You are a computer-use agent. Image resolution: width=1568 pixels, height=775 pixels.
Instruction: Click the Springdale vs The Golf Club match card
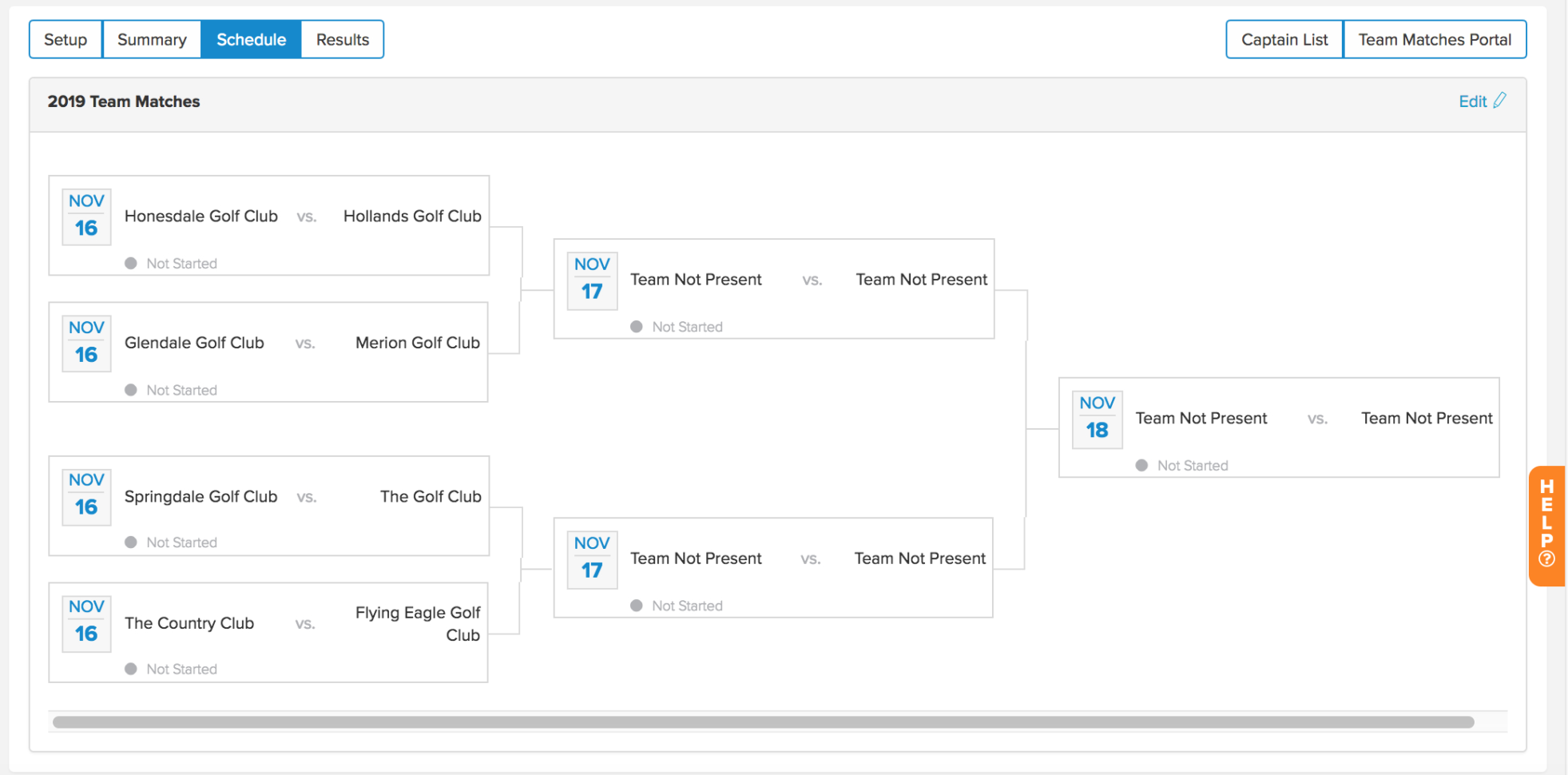(268, 506)
